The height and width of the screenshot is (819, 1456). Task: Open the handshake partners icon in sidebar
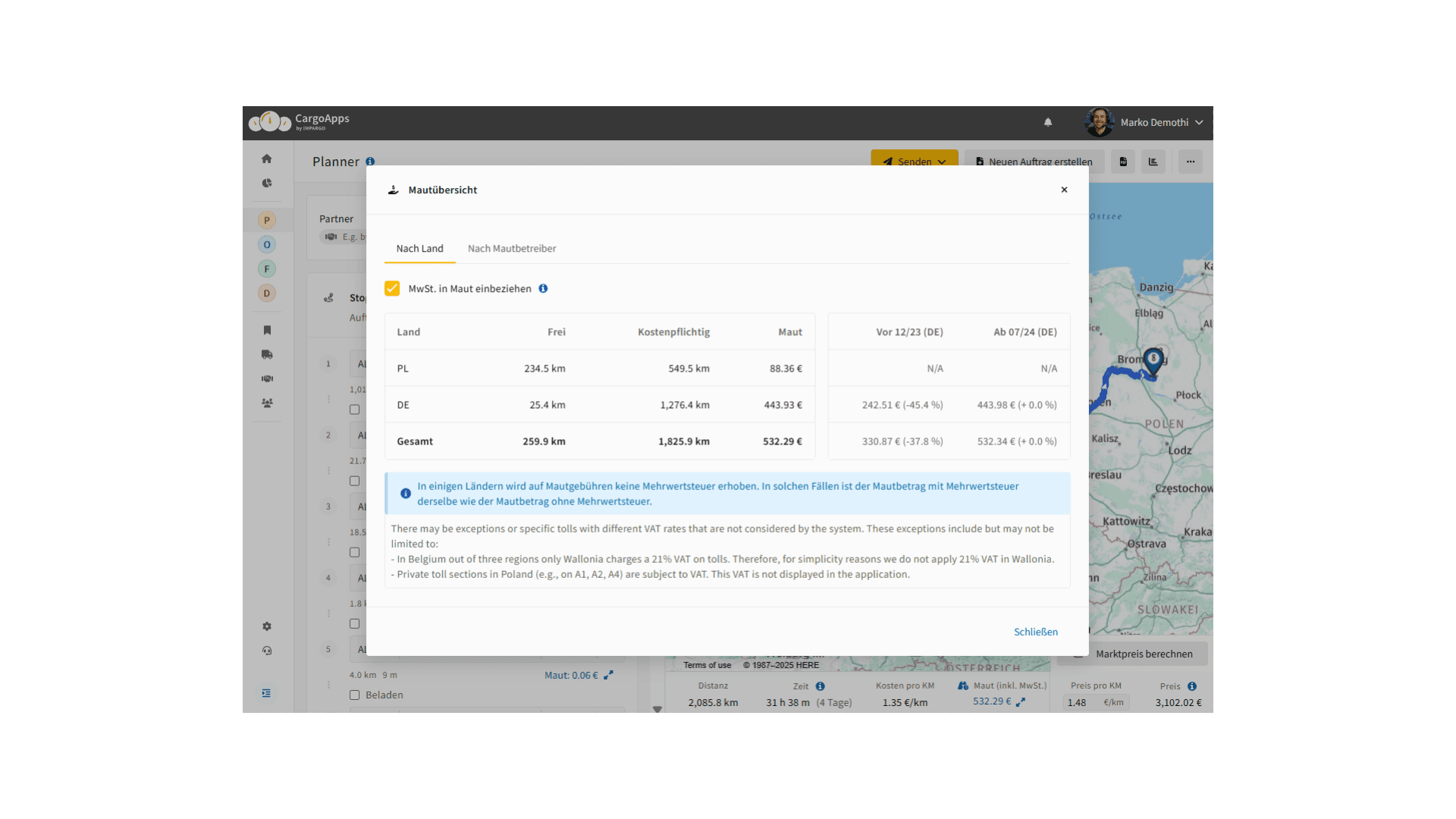pyautogui.click(x=267, y=378)
